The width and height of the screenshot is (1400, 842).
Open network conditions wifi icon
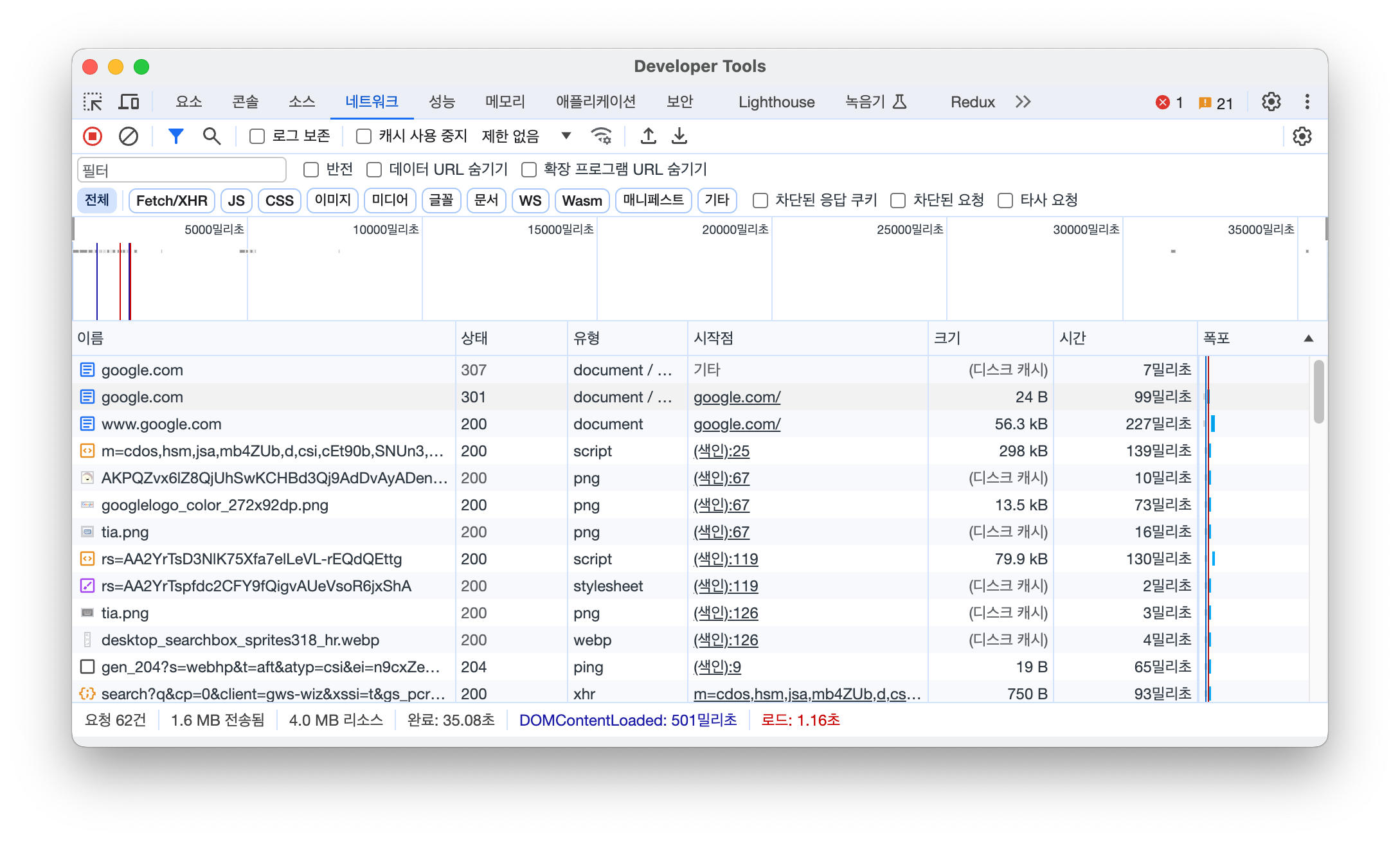602,136
